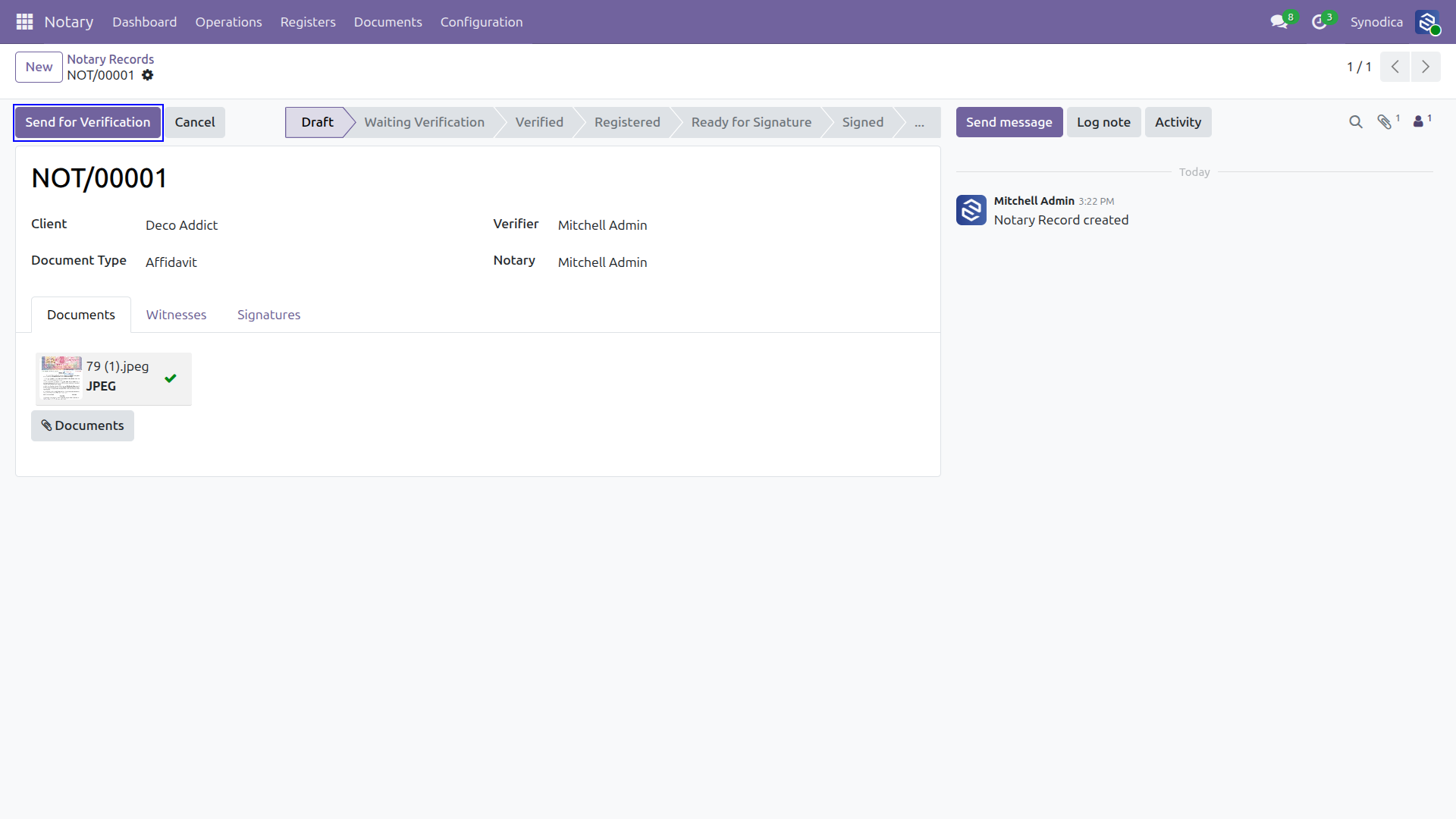
Task: Select Registered status stage
Action: coord(627,122)
